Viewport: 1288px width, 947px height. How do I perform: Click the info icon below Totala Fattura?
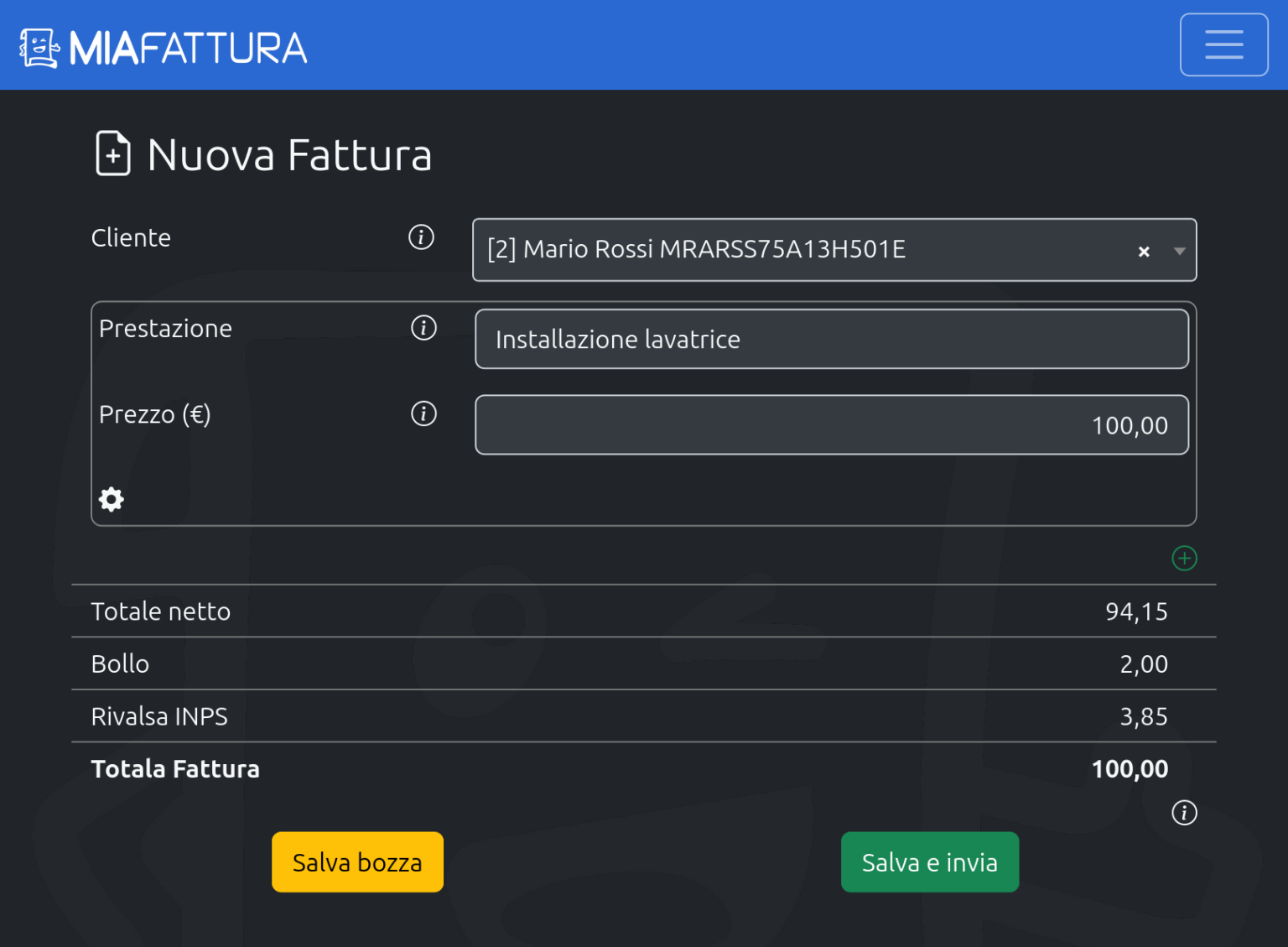click(x=1184, y=812)
